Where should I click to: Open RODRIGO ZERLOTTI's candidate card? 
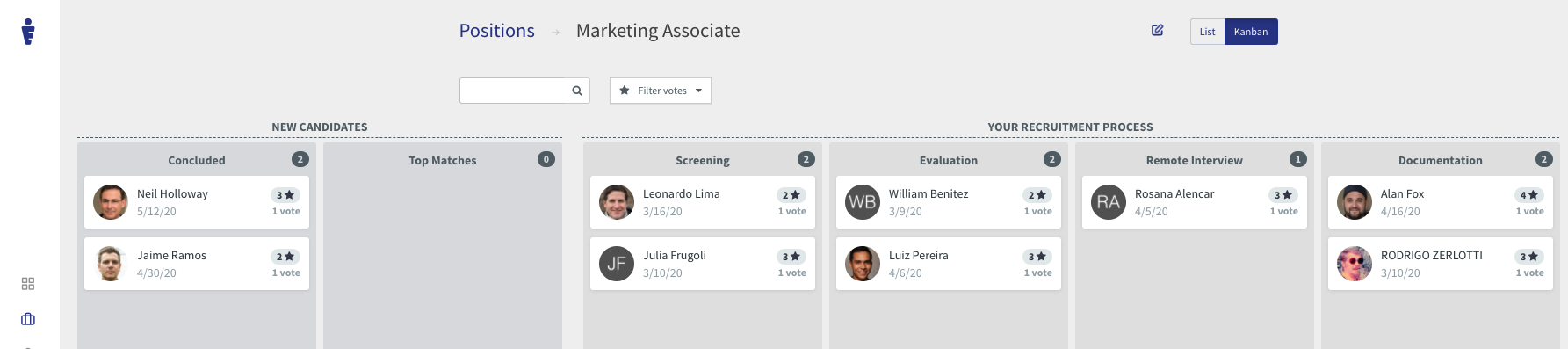tap(1441, 264)
